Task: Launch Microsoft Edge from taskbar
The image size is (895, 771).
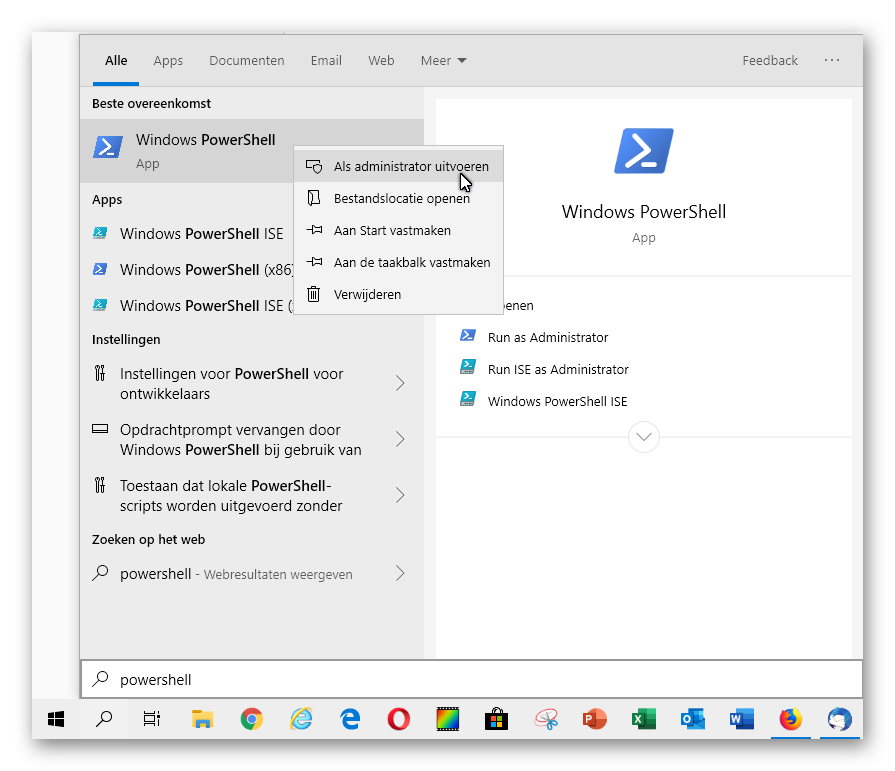Action: [x=350, y=719]
